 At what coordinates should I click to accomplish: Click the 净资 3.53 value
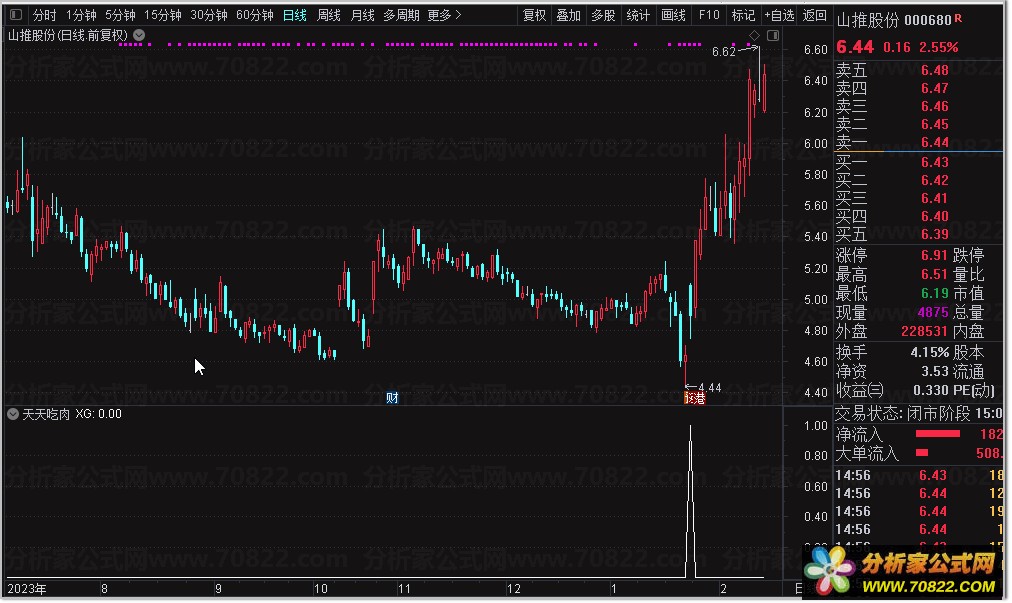[x=935, y=371]
